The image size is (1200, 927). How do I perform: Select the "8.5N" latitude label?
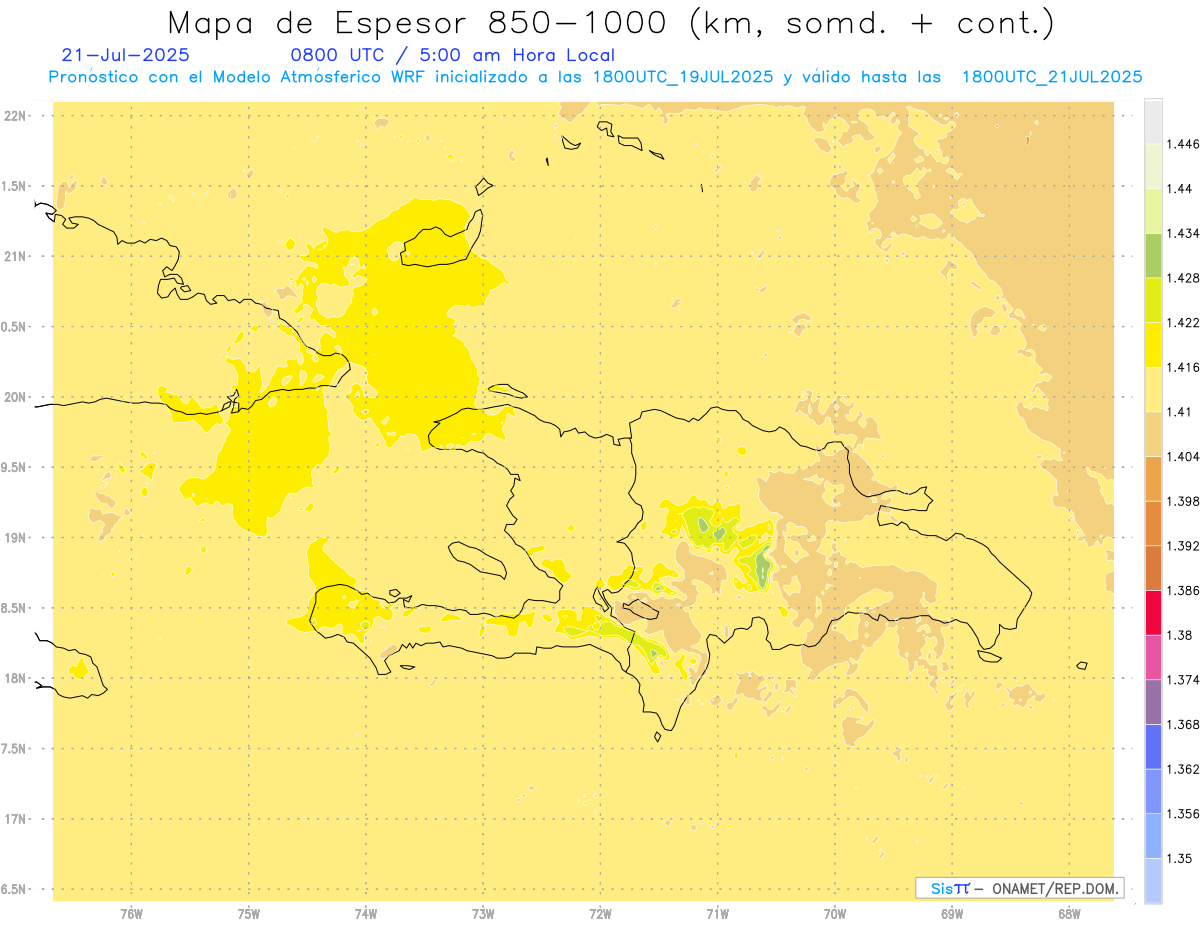[15, 608]
